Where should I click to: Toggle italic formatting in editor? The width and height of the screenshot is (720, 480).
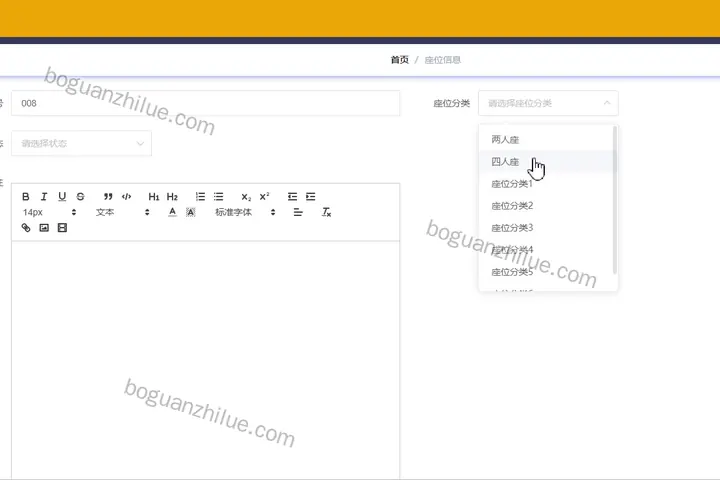coord(44,197)
